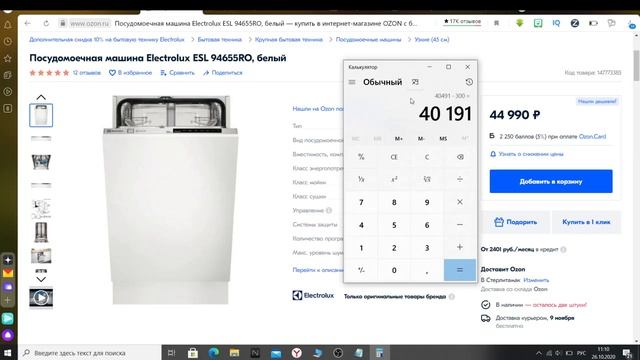Click Поделиться share link
This screenshot has height=360, width=640.
click(x=223, y=73)
